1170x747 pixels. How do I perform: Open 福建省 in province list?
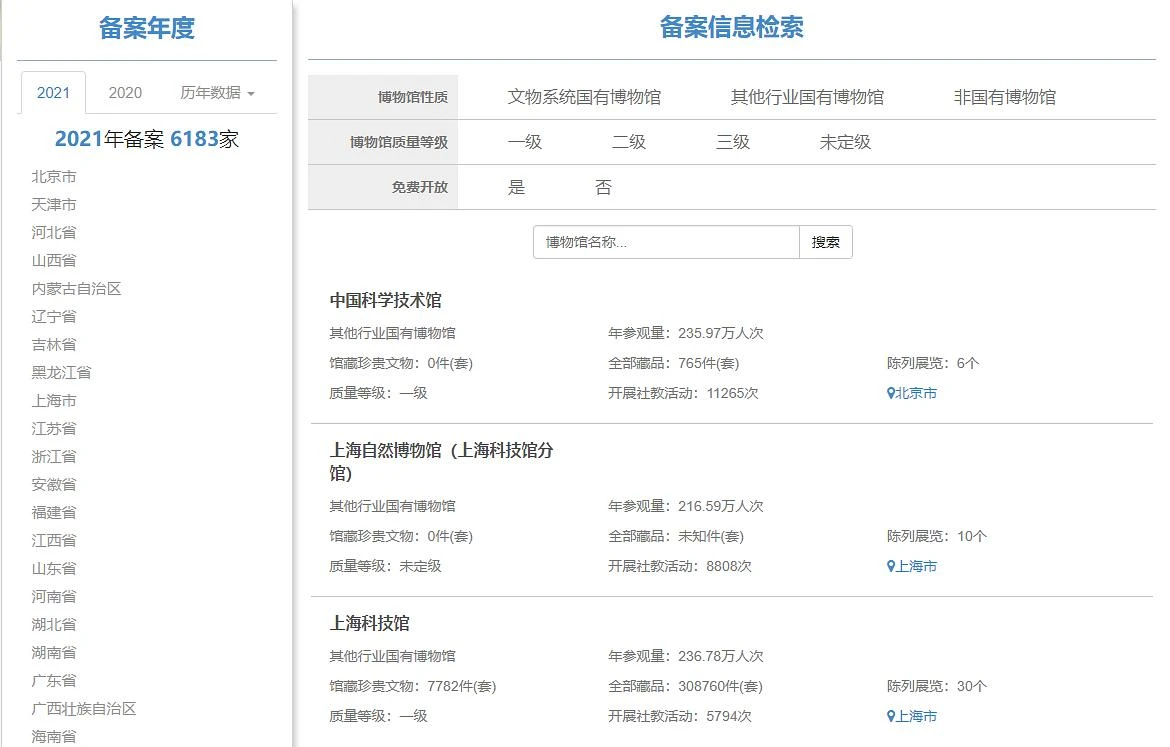(54, 513)
